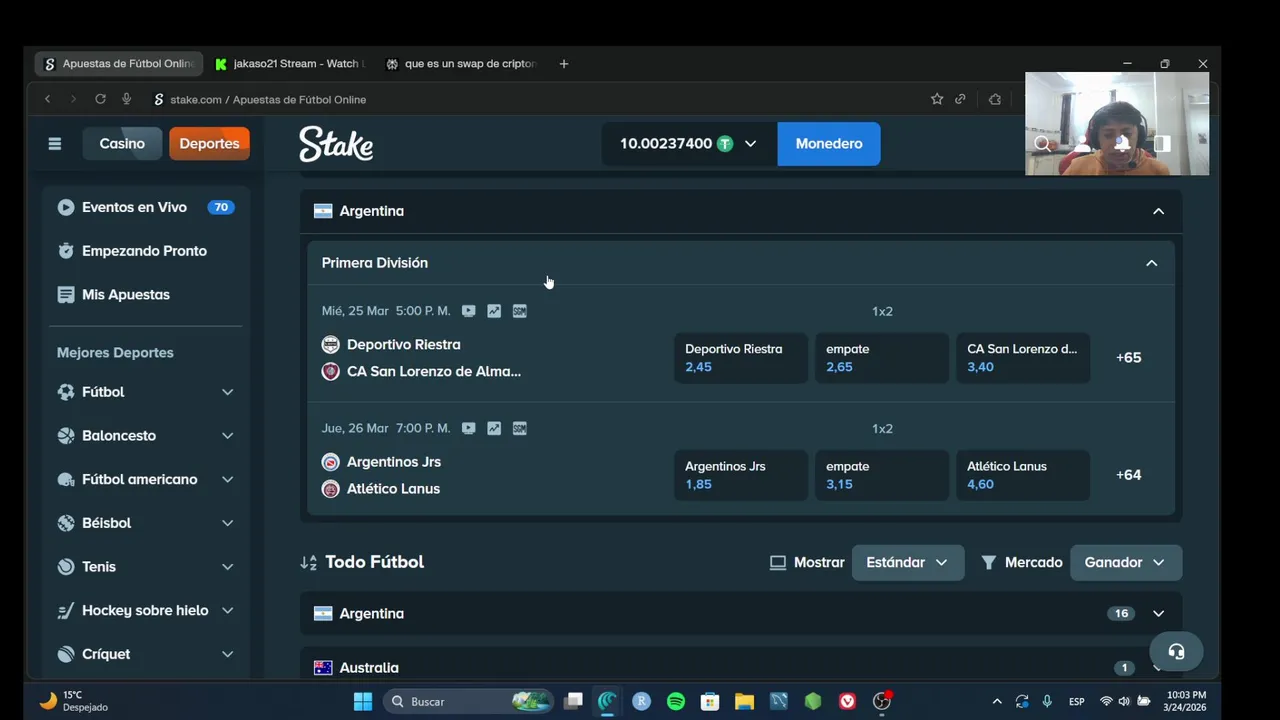This screenshot has height=720, width=1280.
Task: Open the extensions puzzle icon in browser toolbar
Action: [994, 99]
